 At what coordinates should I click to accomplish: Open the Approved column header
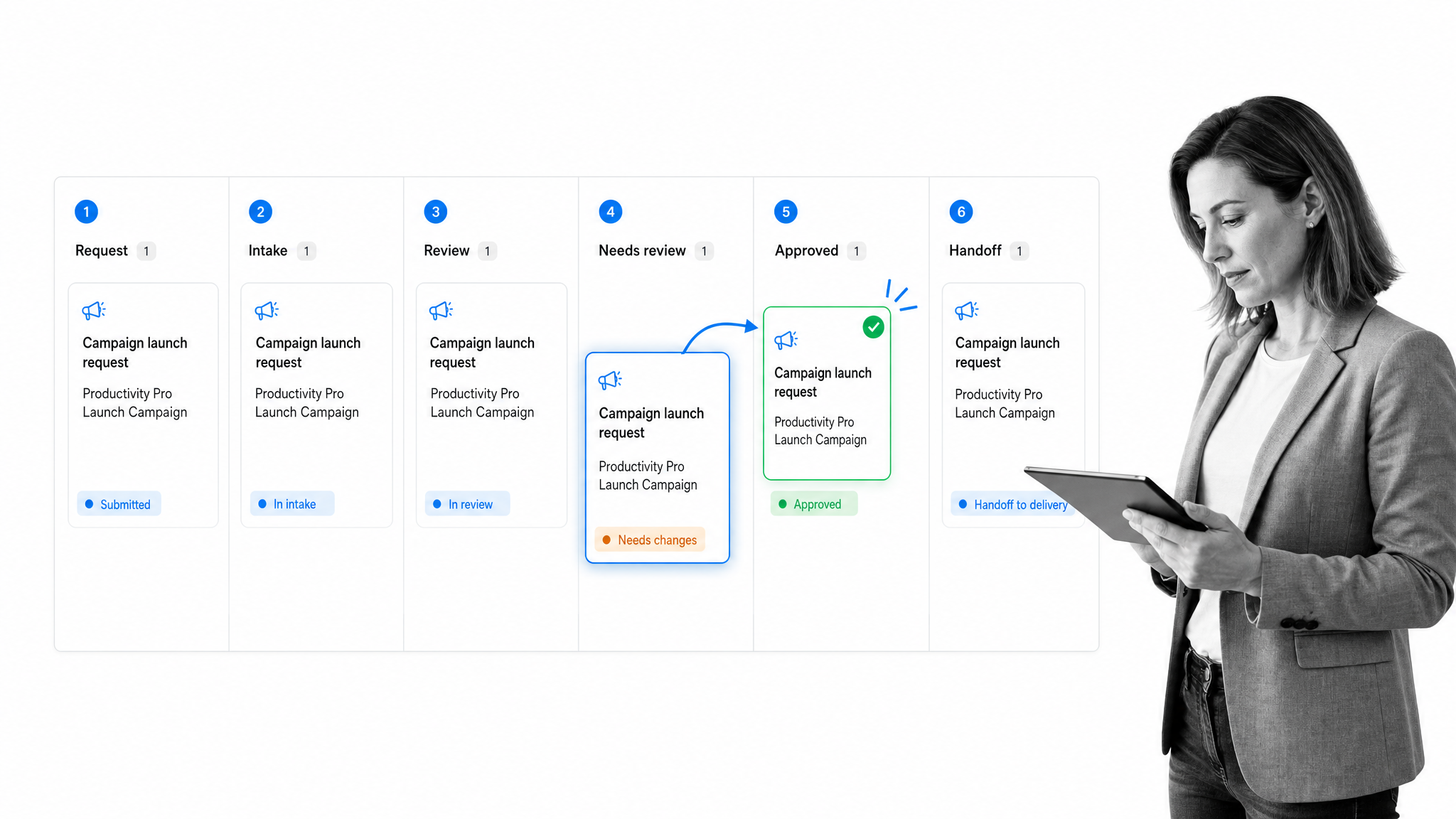(807, 250)
